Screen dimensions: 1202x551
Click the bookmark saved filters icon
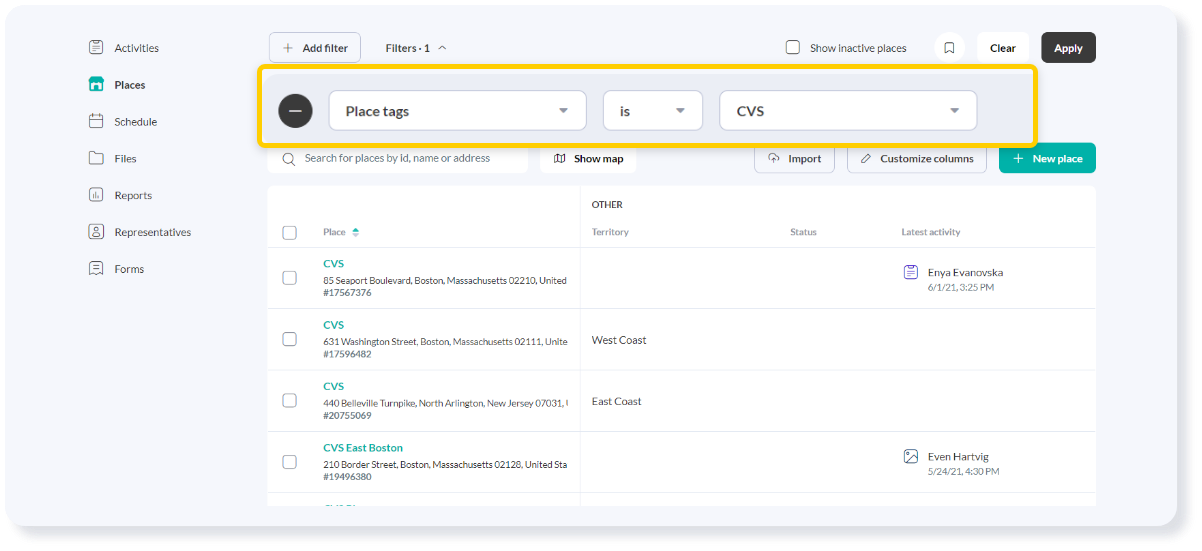(949, 48)
